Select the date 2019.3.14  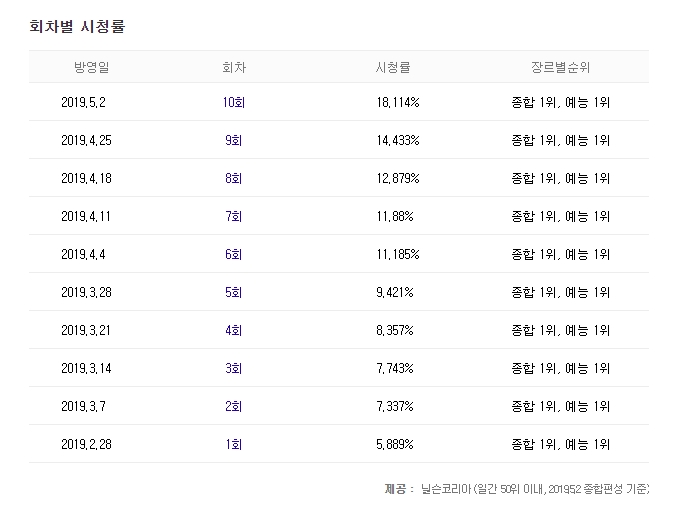click(86, 368)
